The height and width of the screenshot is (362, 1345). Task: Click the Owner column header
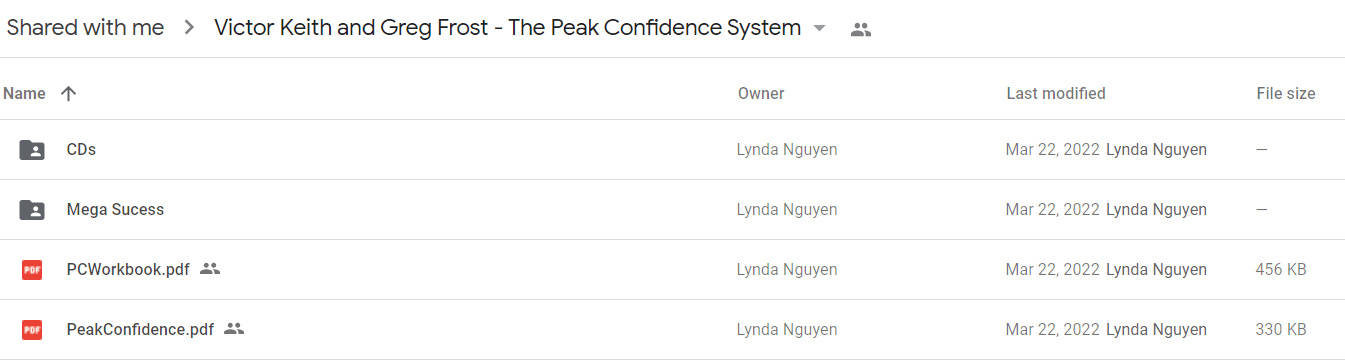(761, 94)
